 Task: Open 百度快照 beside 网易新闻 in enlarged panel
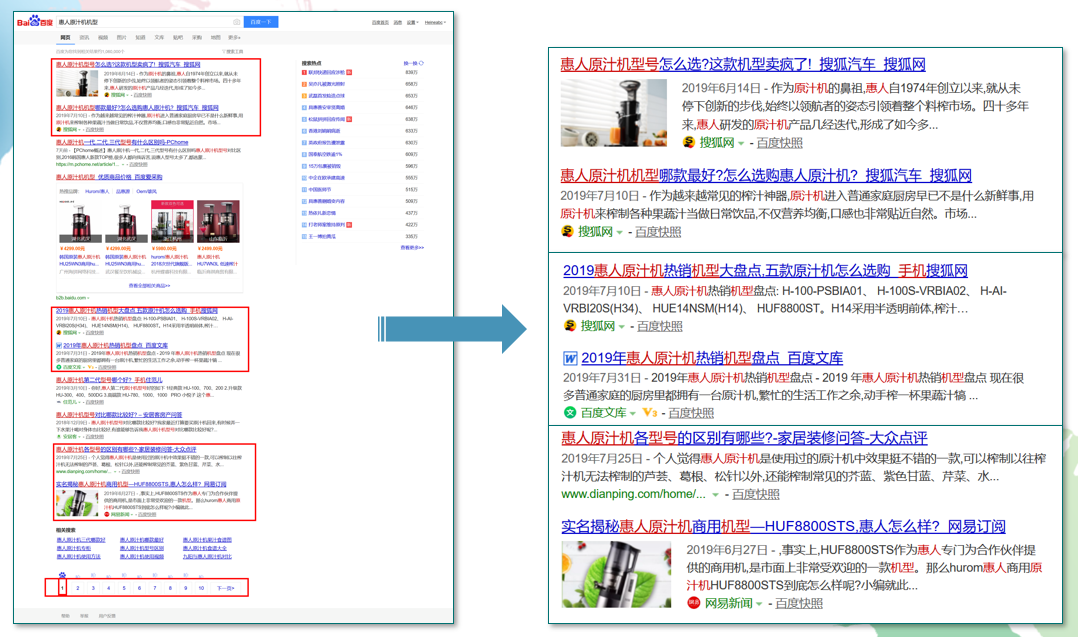(x=799, y=603)
